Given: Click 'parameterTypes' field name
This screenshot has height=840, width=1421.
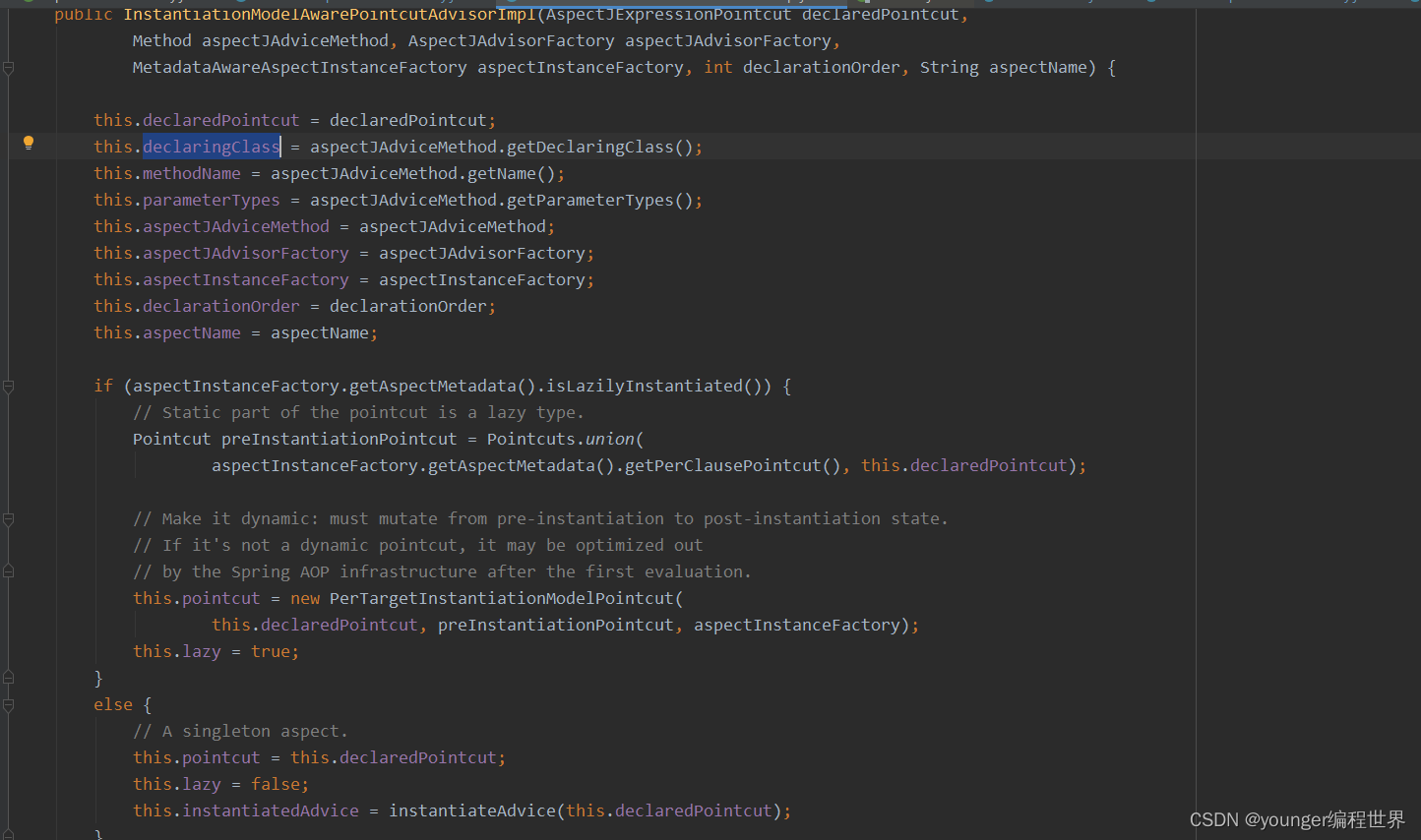Looking at the screenshot, I should pyautogui.click(x=212, y=200).
